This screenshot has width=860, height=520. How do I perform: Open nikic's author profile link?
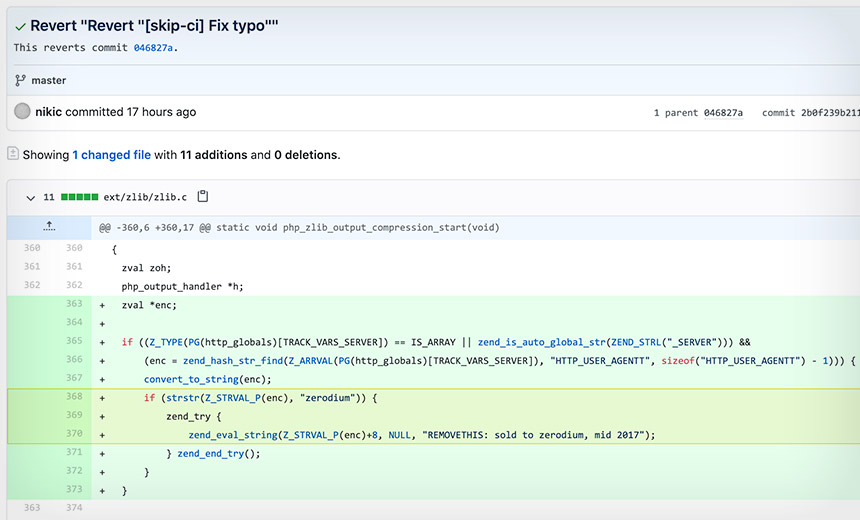pos(48,112)
